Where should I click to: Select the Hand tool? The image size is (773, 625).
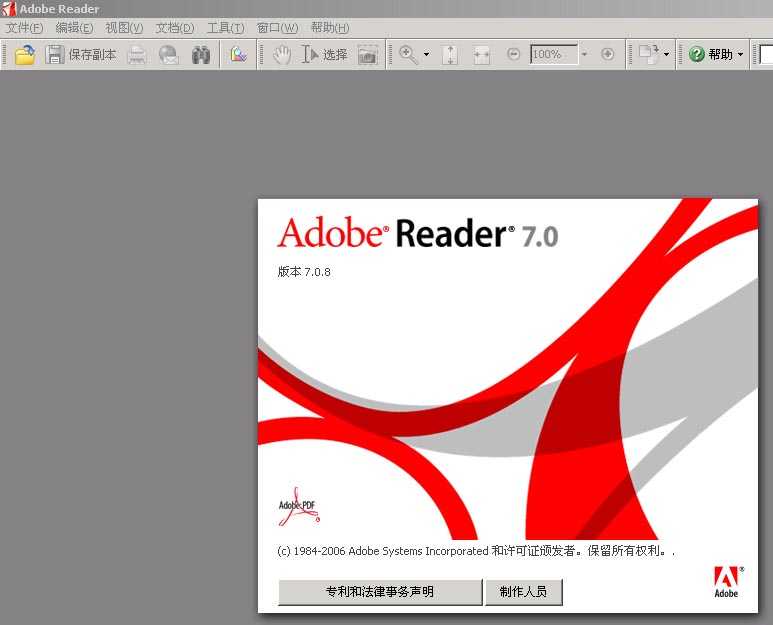282,54
